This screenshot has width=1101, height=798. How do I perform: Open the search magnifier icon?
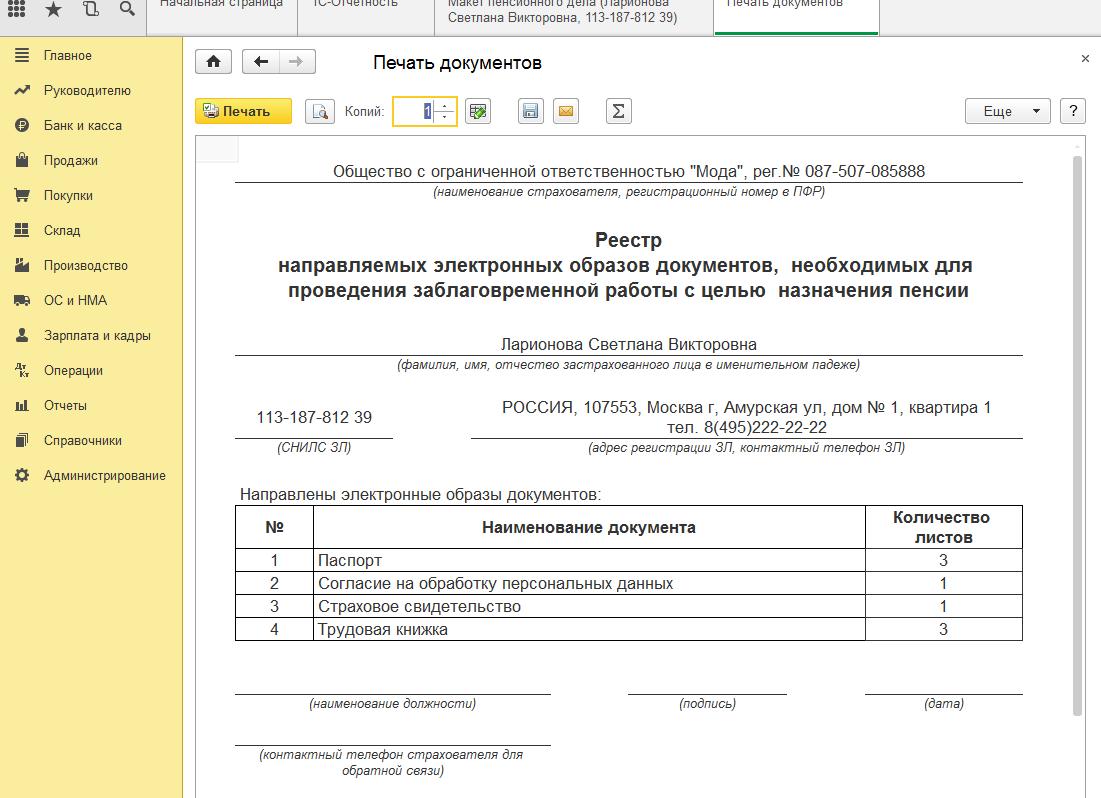(127, 9)
